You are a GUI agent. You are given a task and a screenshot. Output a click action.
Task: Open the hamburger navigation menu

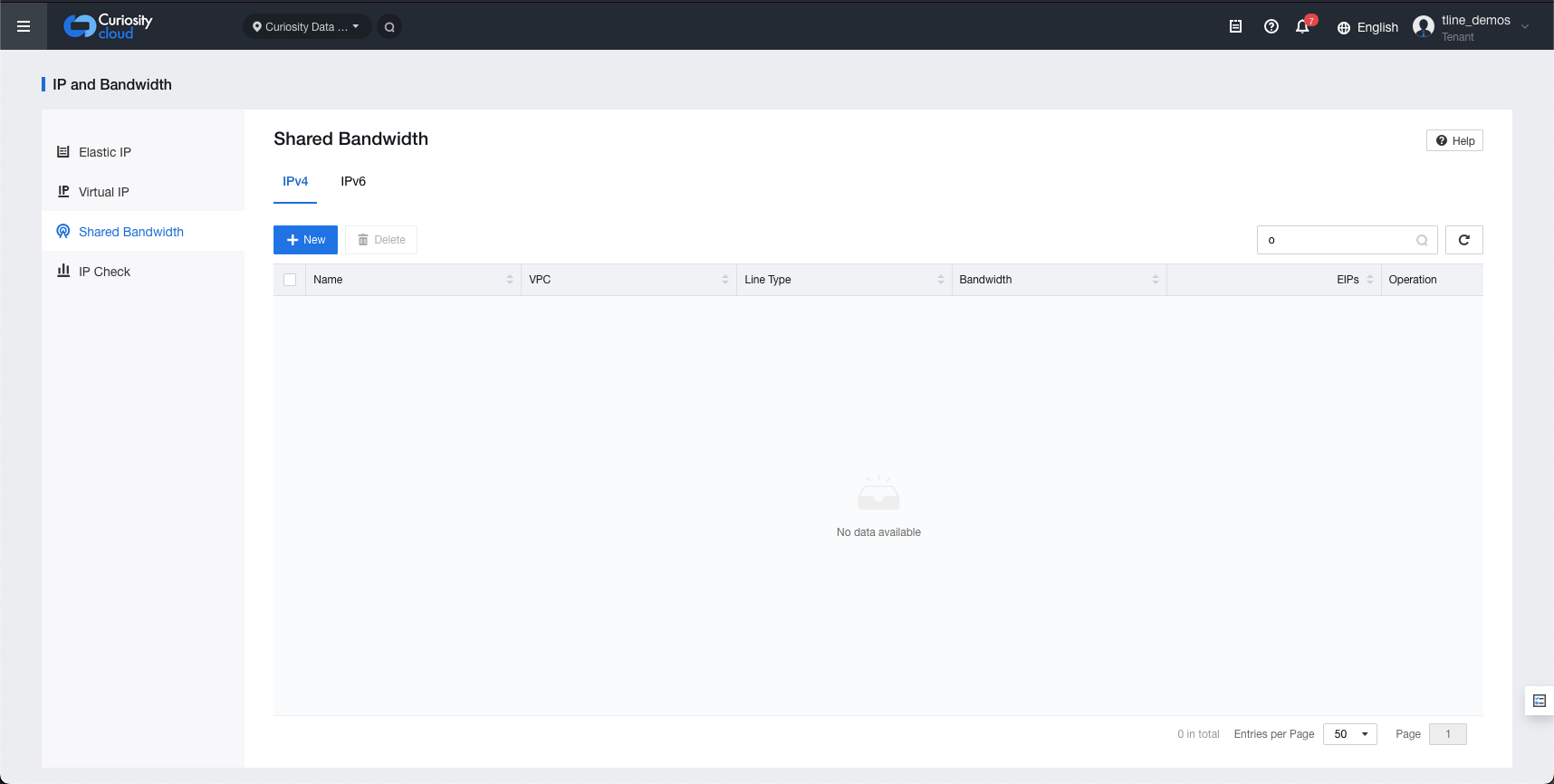pyautogui.click(x=24, y=26)
